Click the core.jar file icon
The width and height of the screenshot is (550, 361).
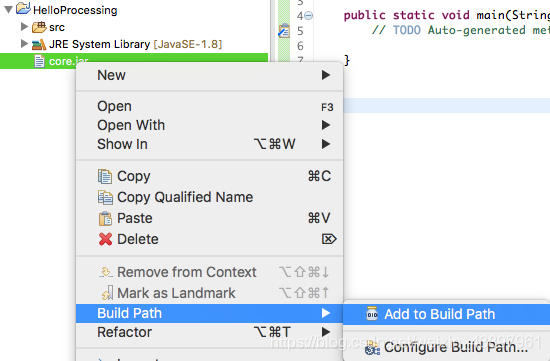(x=39, y=61)
